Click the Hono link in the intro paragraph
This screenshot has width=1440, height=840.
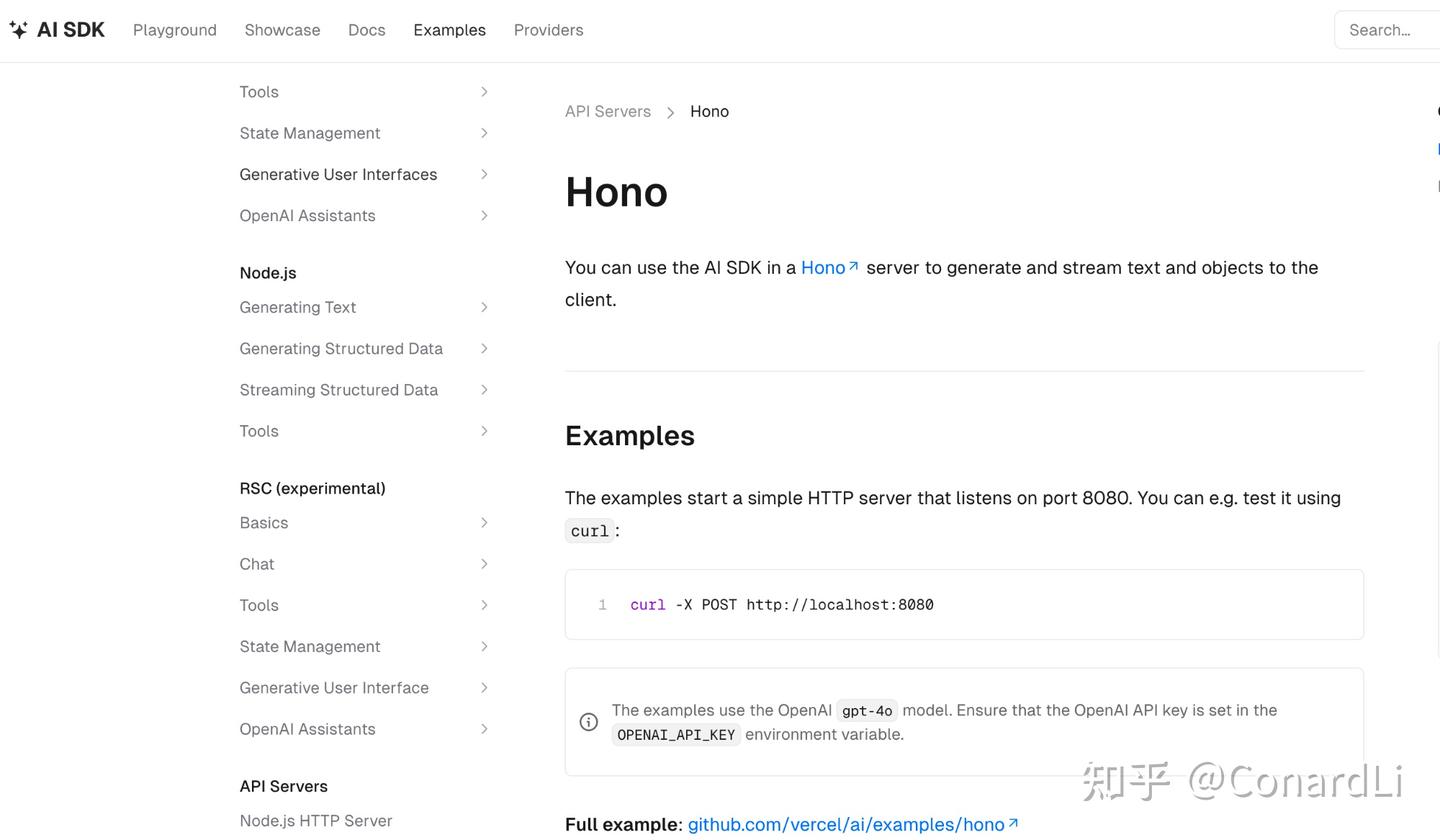(822, 267)
